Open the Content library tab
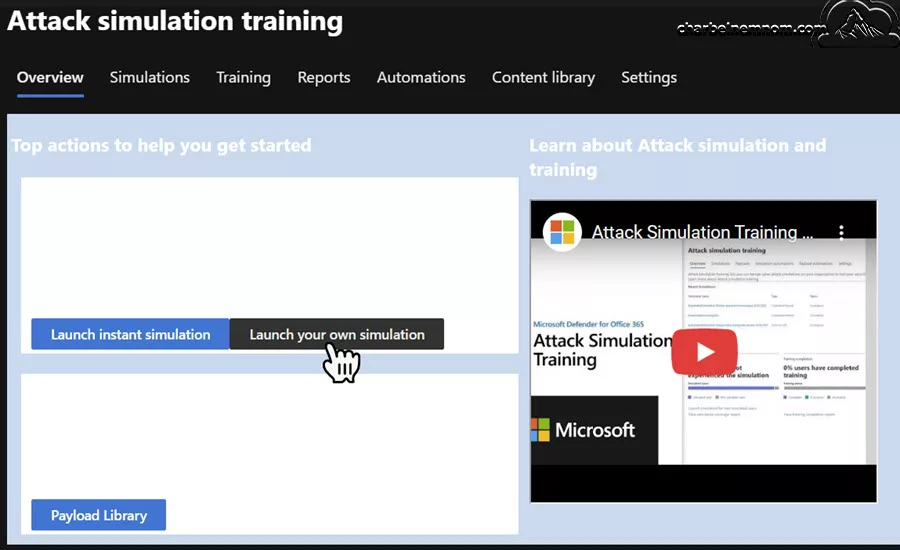The height and width of the screenshot is (550, 900). 543,78
